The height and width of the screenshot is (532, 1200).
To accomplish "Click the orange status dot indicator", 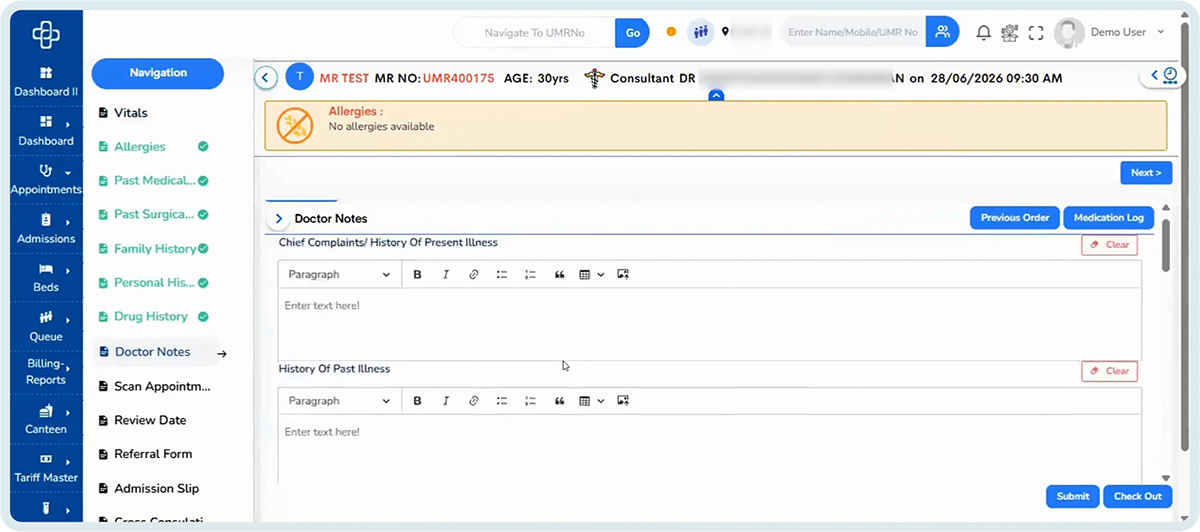I will pos(671,32).
